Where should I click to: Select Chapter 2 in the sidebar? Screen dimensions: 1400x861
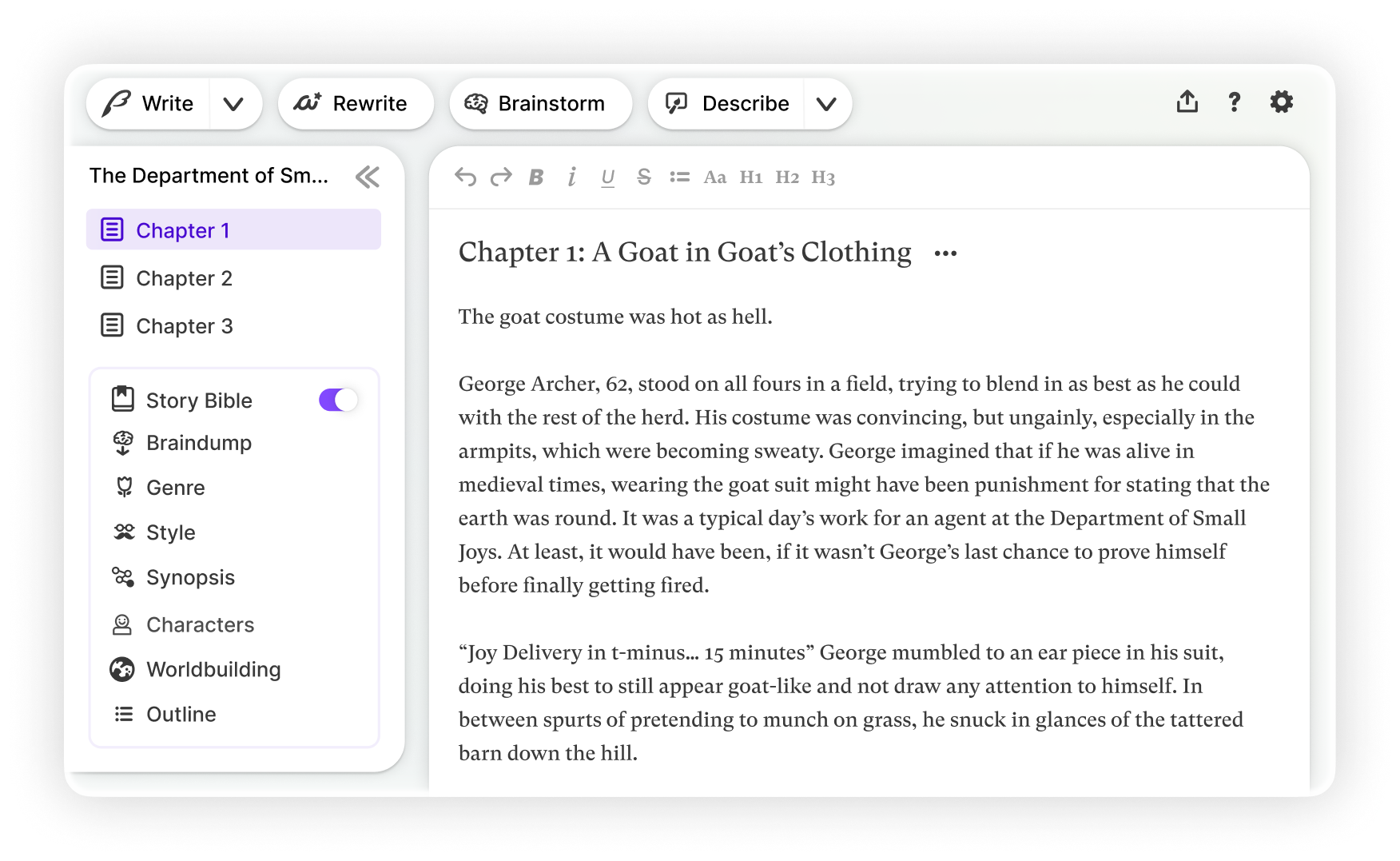(x=184, y=278)
